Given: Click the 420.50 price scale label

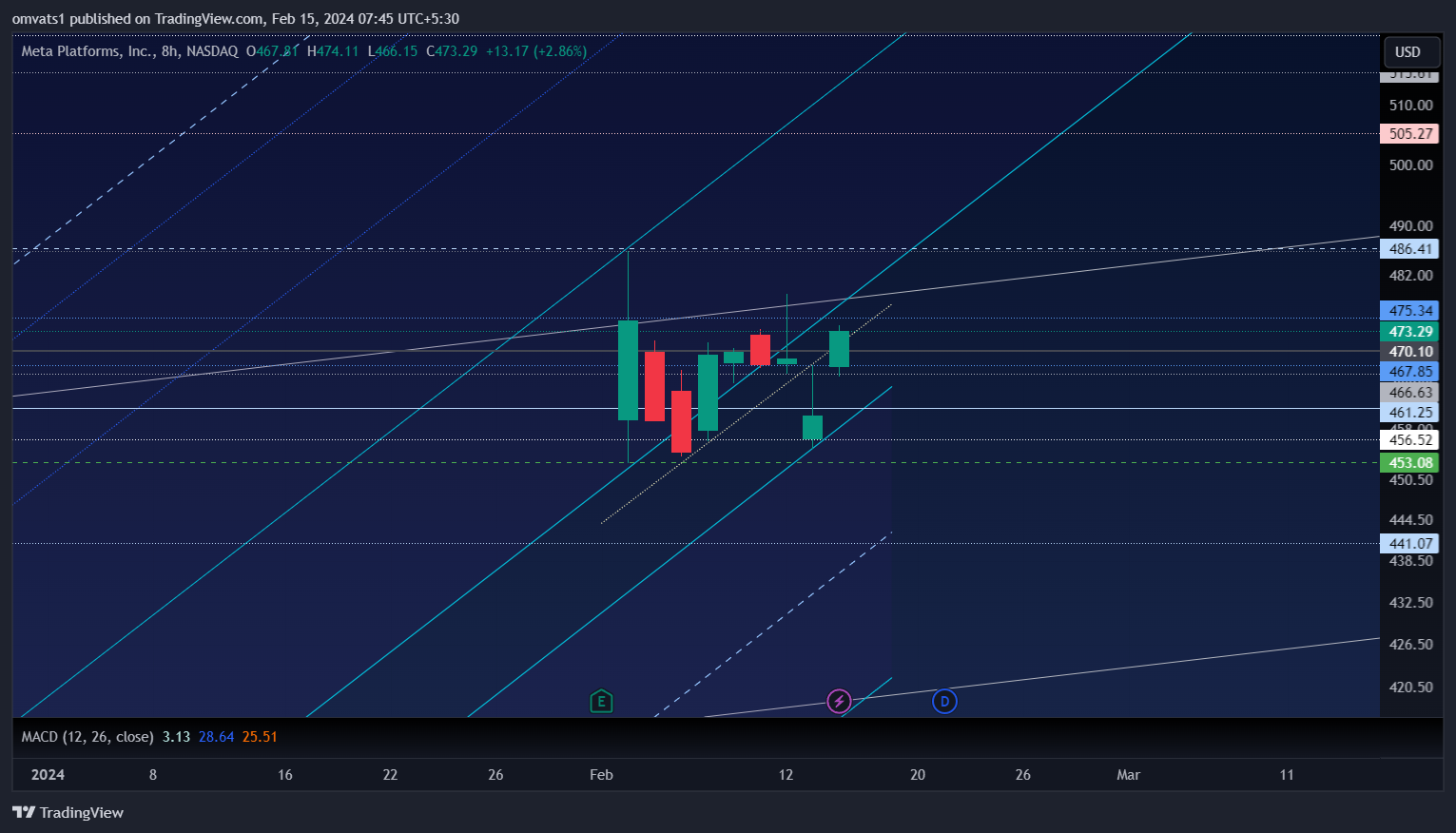Looking at the screenshot, I should (x=1410, y=688).
